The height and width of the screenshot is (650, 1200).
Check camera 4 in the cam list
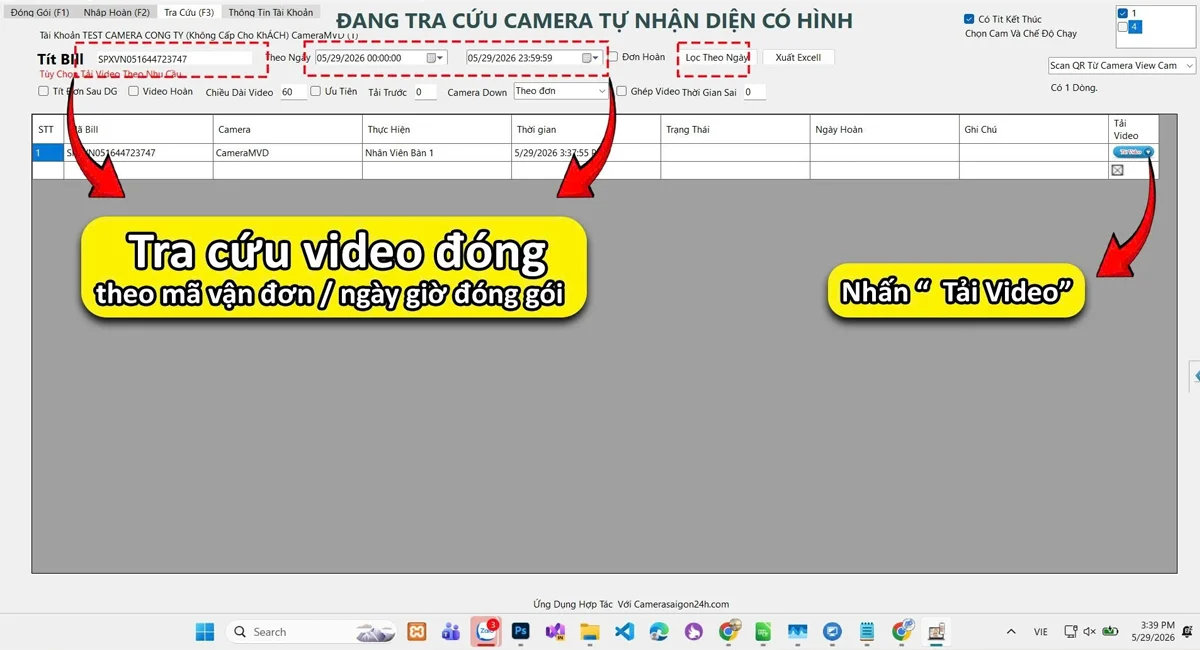coord(1122,26)
